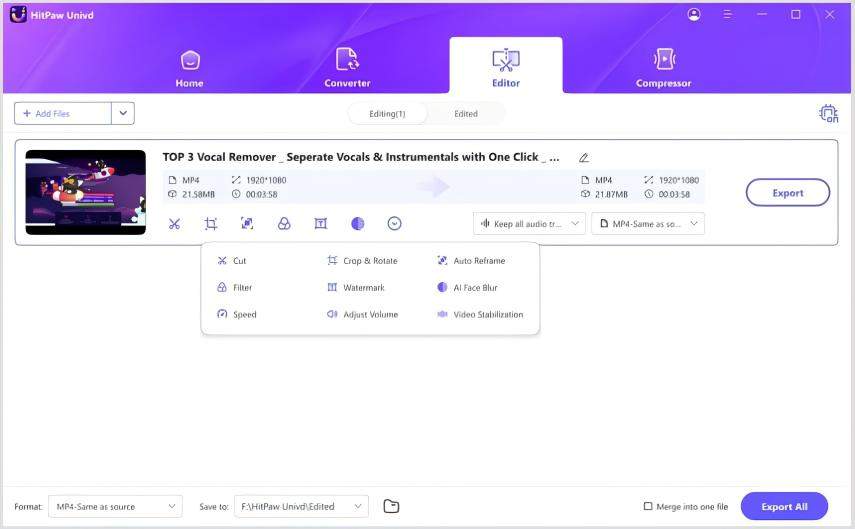Click the AI Face Blur toolbar icon
The height and width of the screenshot is (529, 855).
[358, 224]
